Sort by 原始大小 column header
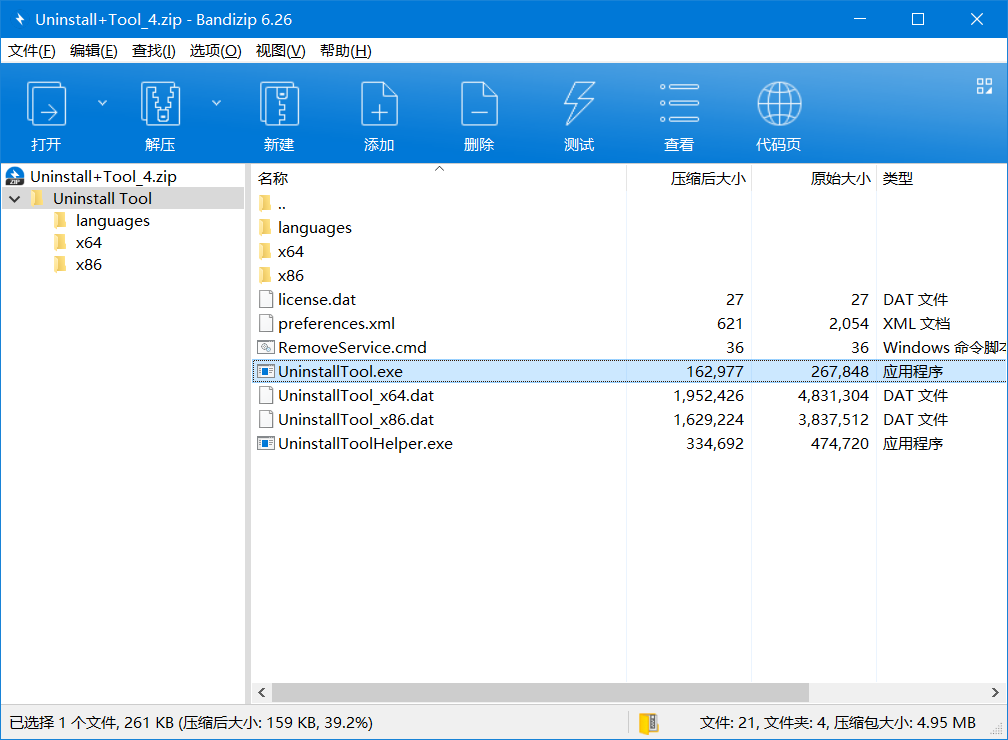The height and width of the screenshot is (740, 1008). 814,178
